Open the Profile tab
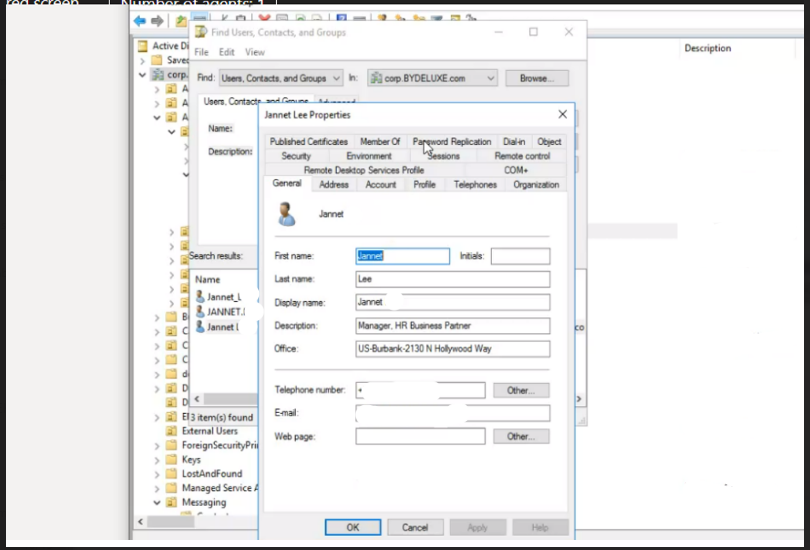Viewport: 810px width, 550px height. click(424, 184)
